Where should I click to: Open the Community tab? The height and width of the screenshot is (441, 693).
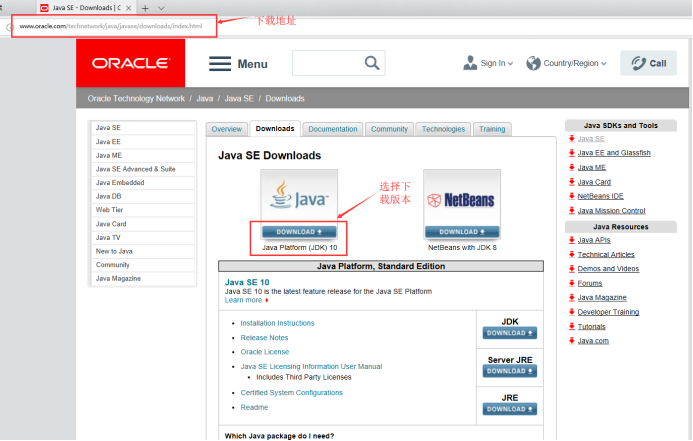pos(389,129)
